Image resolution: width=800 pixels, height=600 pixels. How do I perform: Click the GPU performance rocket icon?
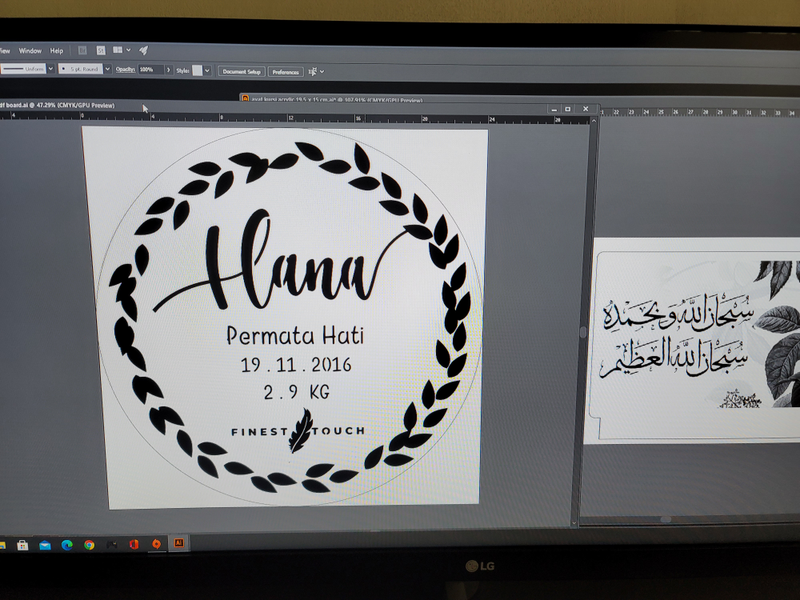pos(144,50)
